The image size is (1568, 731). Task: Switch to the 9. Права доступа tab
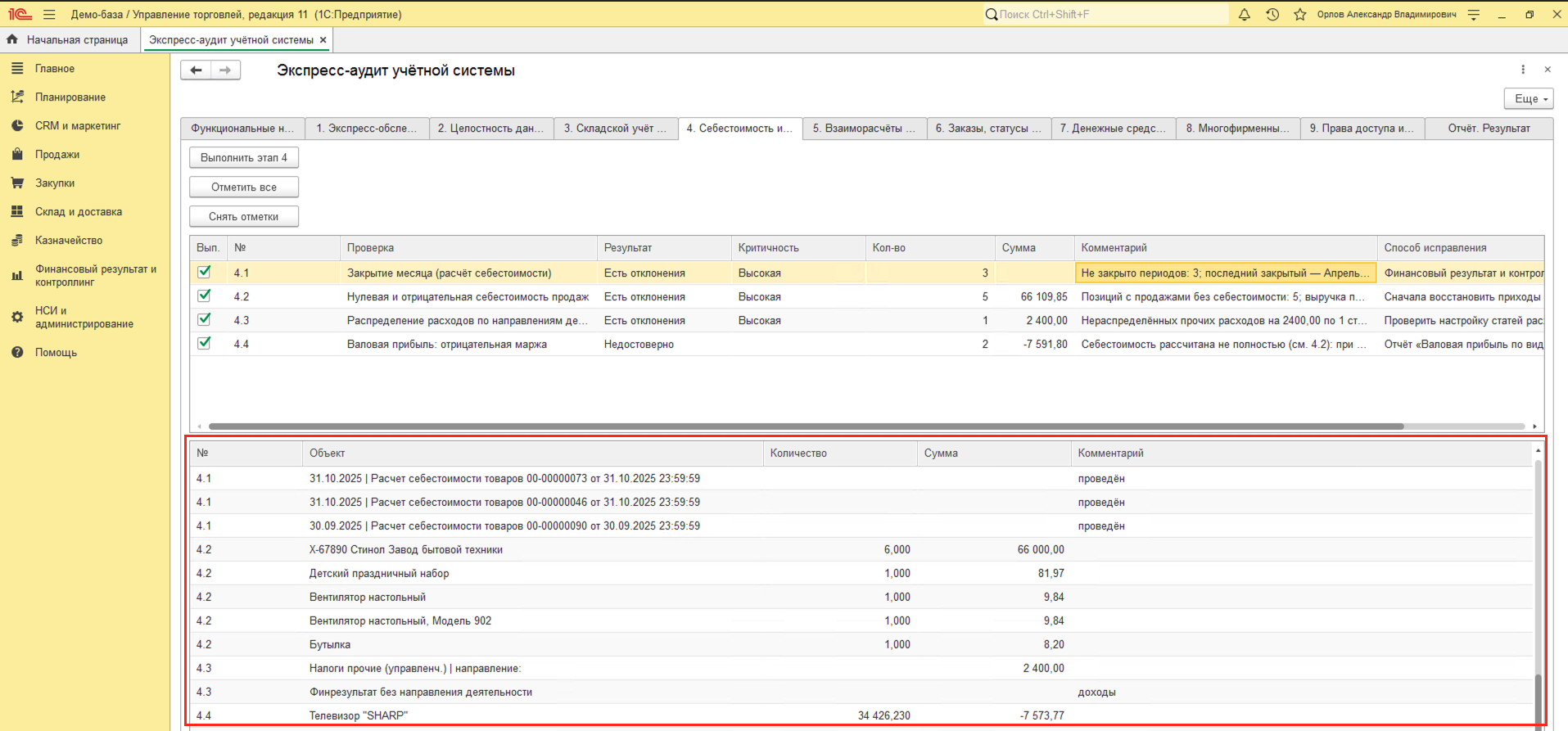pos(1362,129)
